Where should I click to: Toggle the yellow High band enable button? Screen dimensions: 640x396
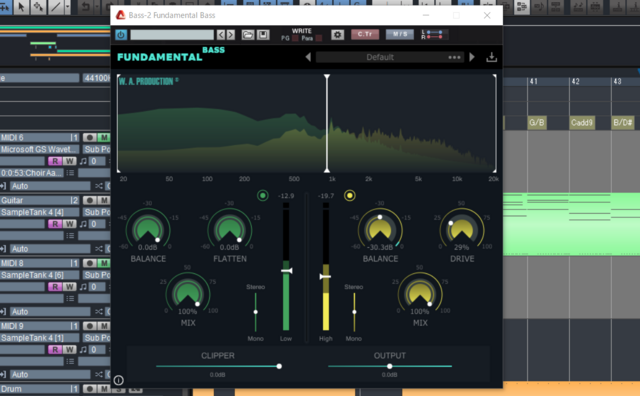click(x=349, y=196)
